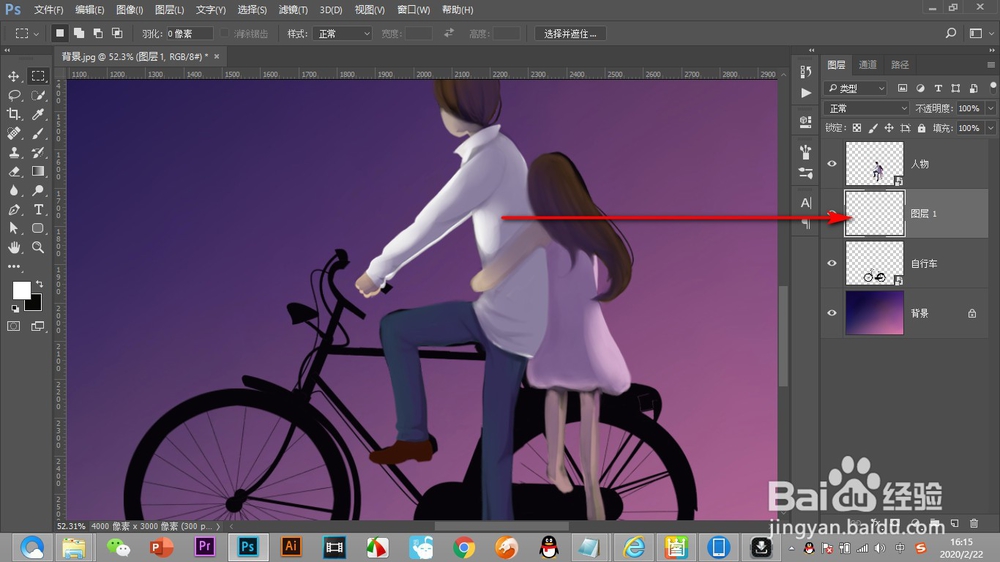Select the Quick Selection tool

38,95
